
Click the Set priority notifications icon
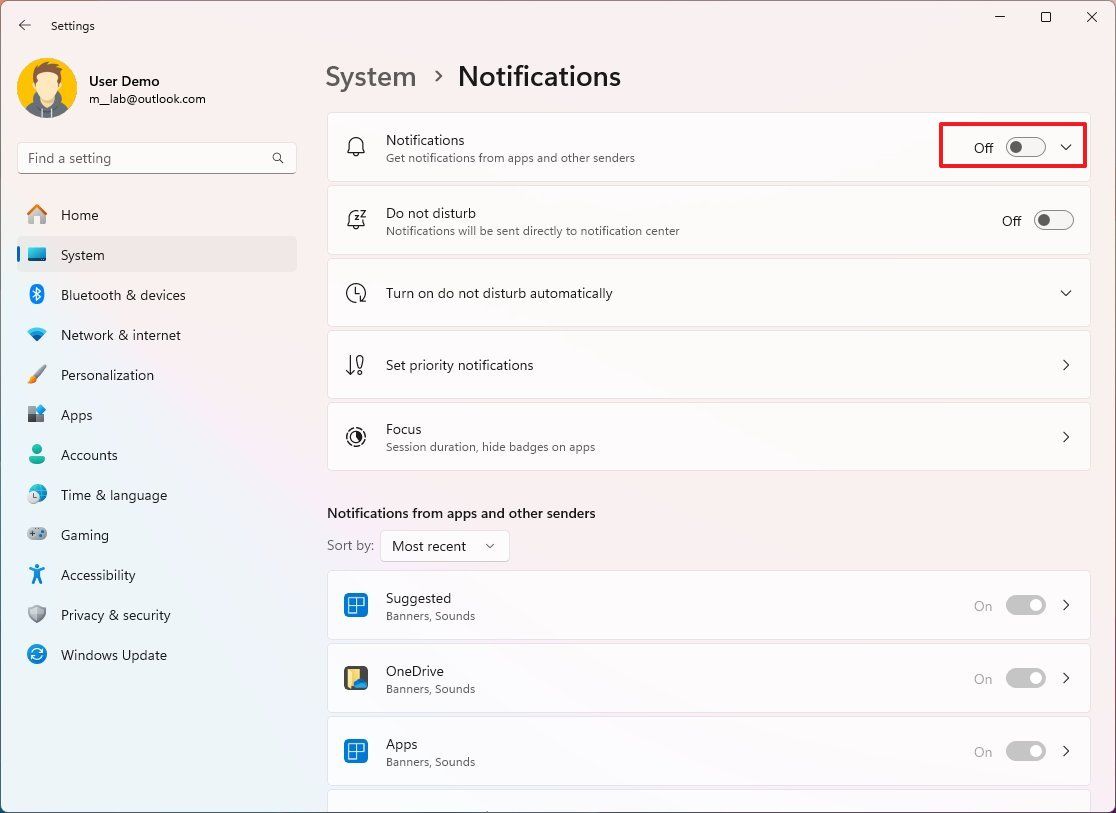point(356,364)
